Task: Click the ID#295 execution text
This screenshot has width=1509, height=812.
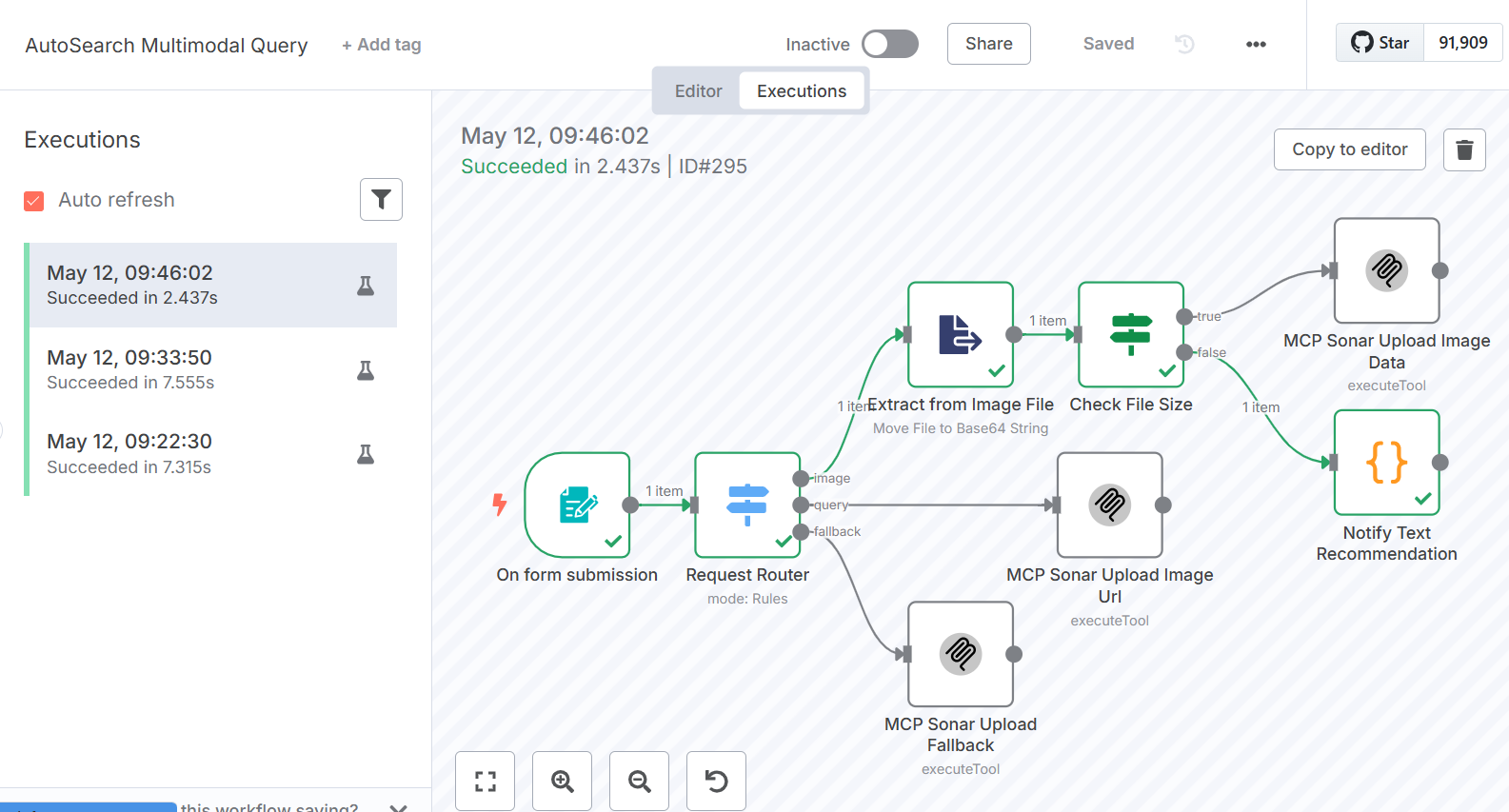Action: click(713, 167)
